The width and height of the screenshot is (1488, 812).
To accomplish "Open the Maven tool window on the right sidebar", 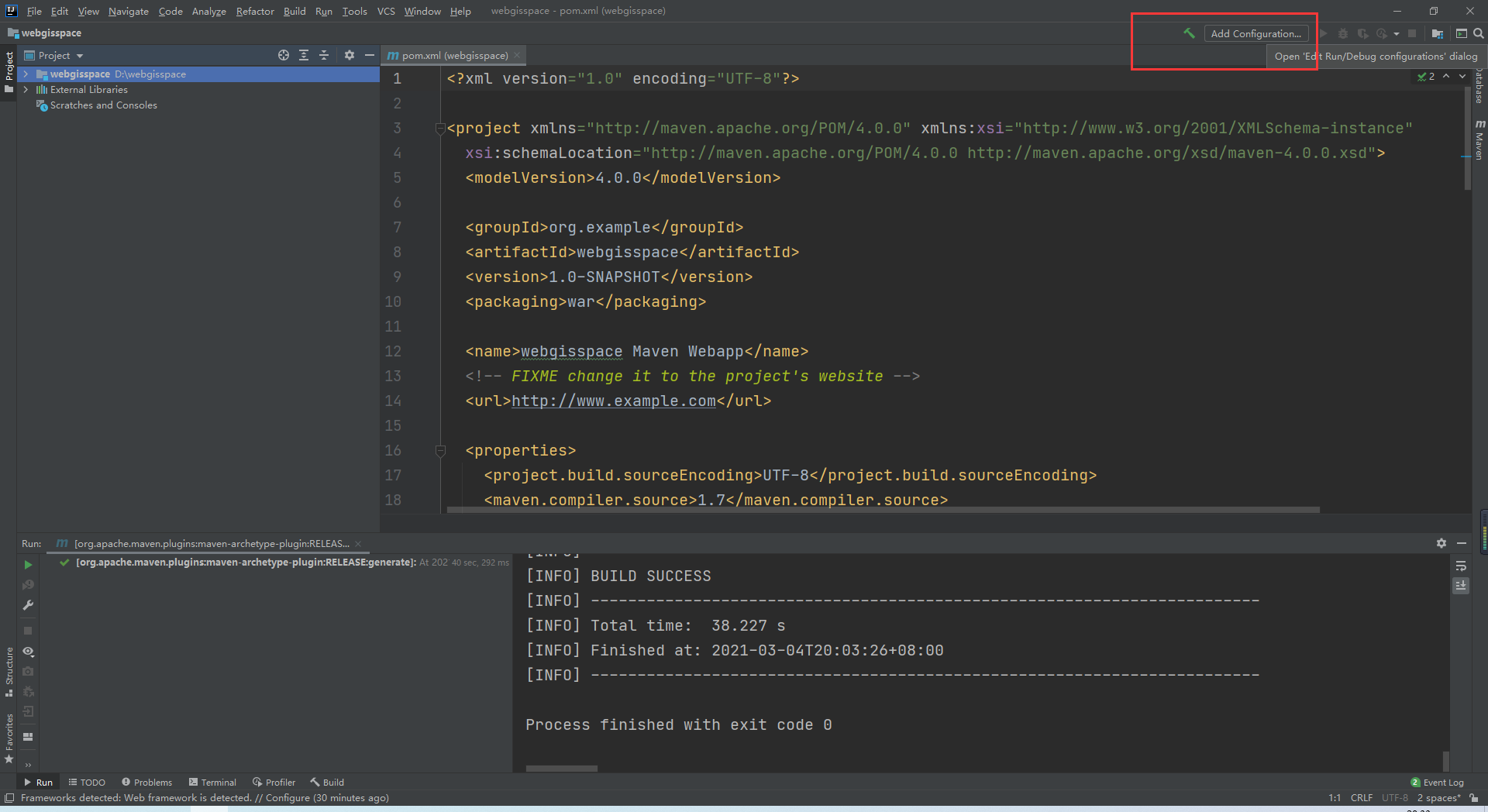I will click(x=1479, y=140).
